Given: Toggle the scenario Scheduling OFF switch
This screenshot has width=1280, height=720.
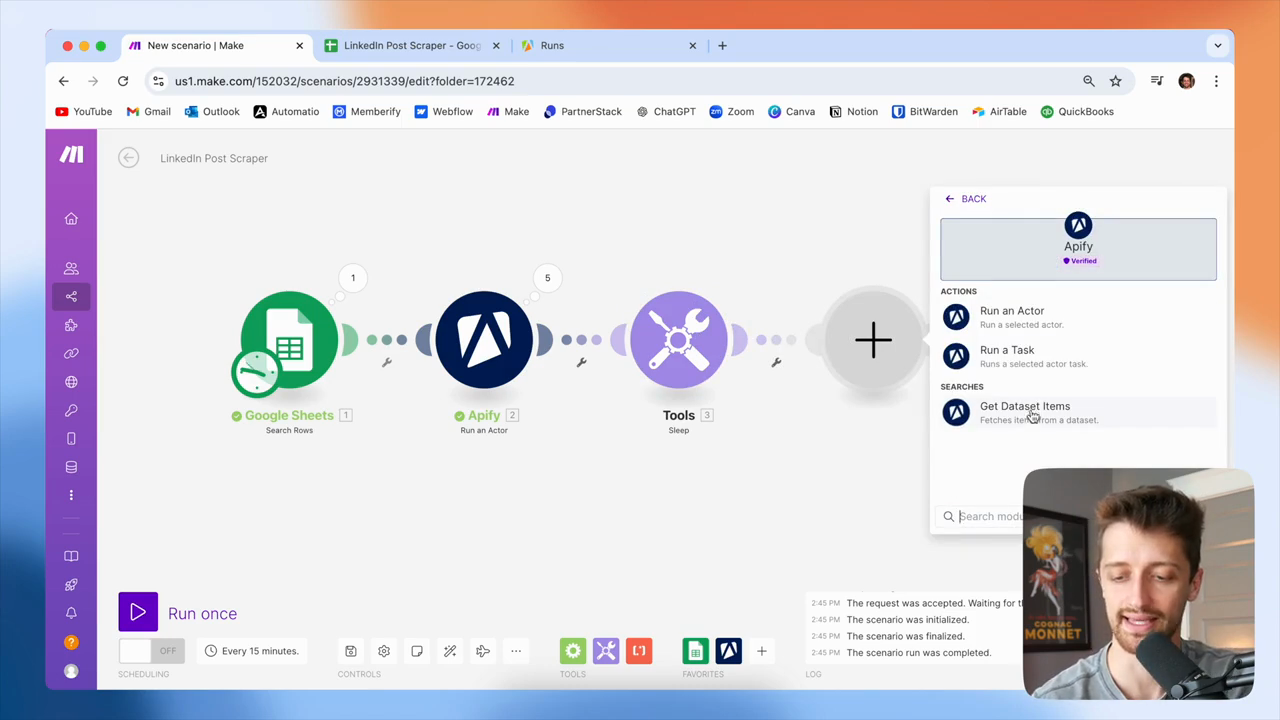Looking at the screenshot, I should click(x=151, y=651).
